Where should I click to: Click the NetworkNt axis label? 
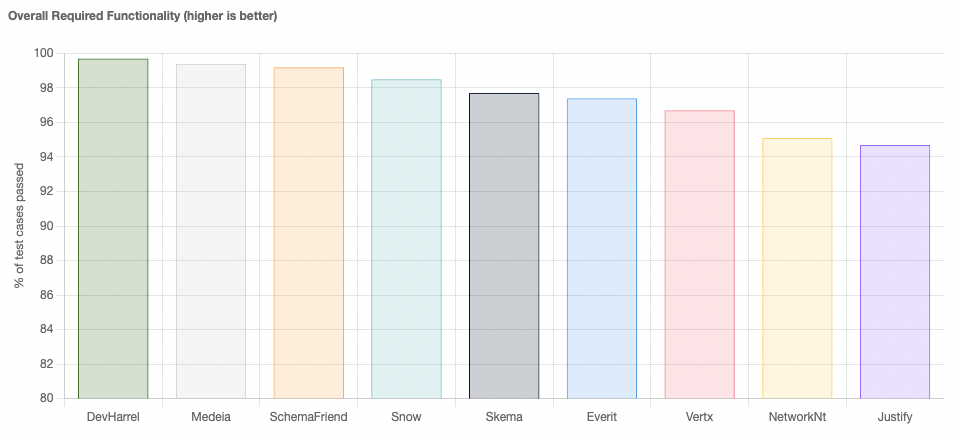coord(797,417)
